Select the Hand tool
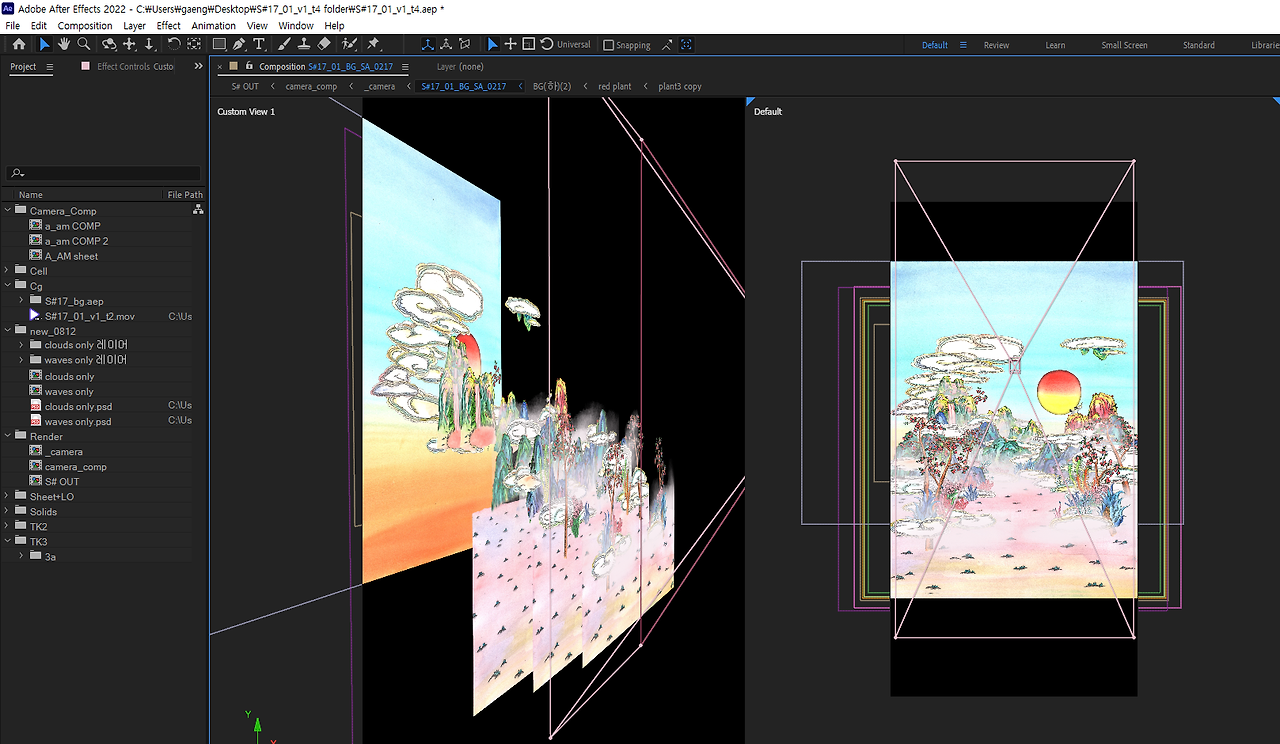 point(64,44)
